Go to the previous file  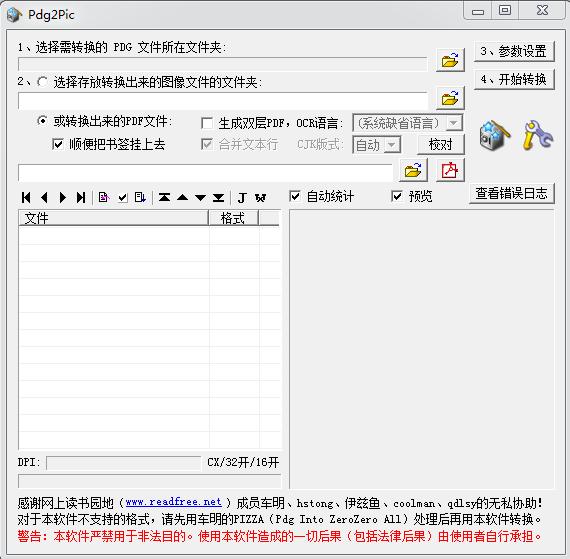tap(44, 198)
